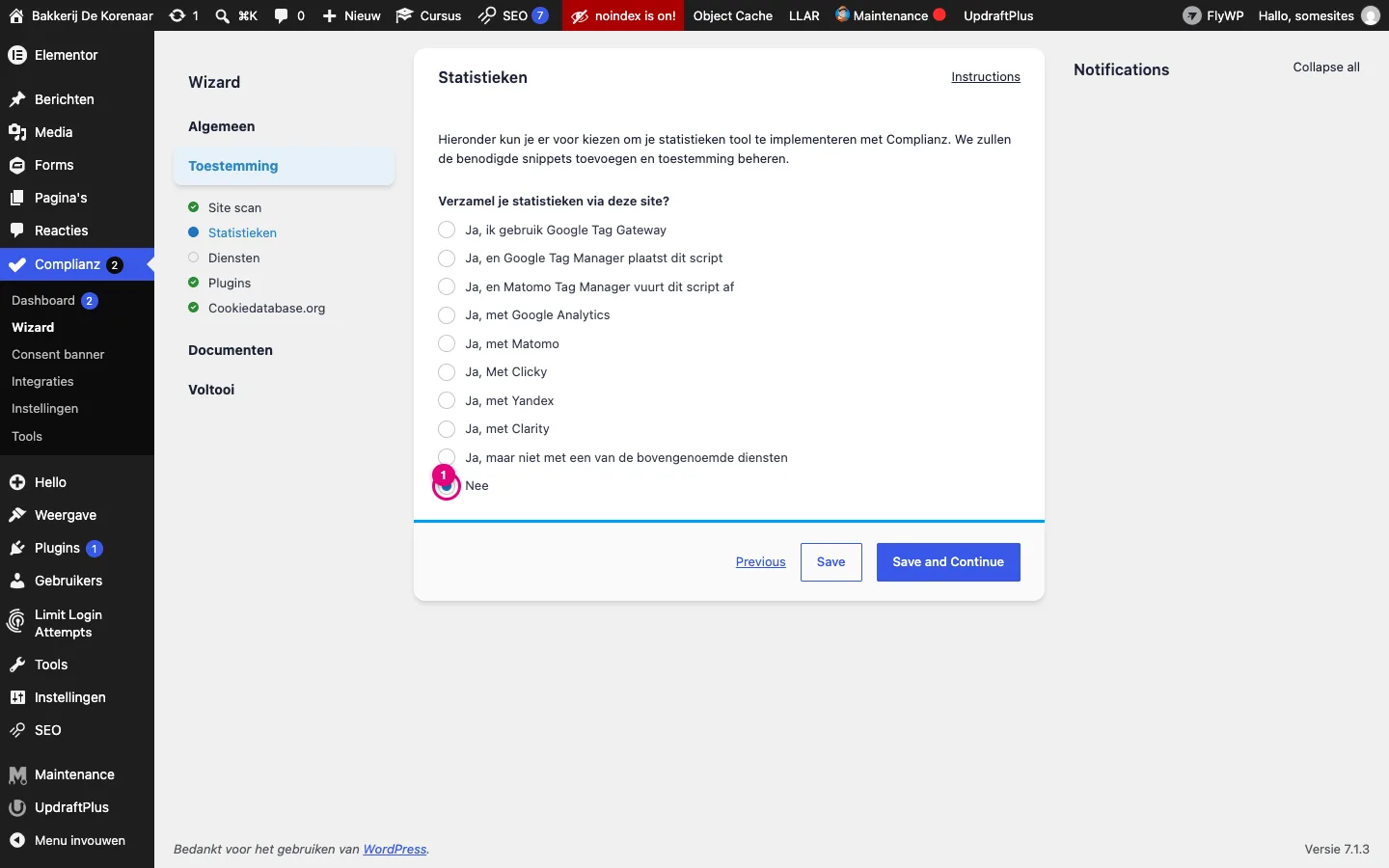This screenshot has height=868, width=1389.
Task: Go to Integraties under Complianz
Action: pyautogui.click(x=42, y=381)
